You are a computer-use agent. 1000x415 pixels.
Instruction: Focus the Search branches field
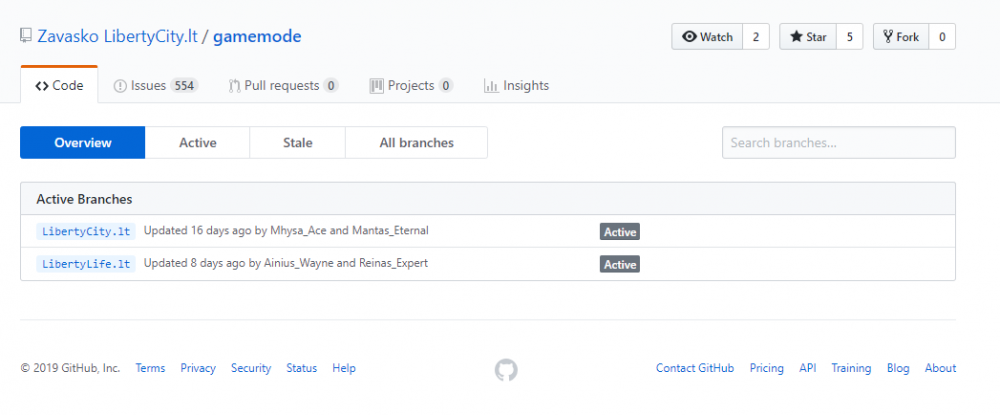[839, 143]
